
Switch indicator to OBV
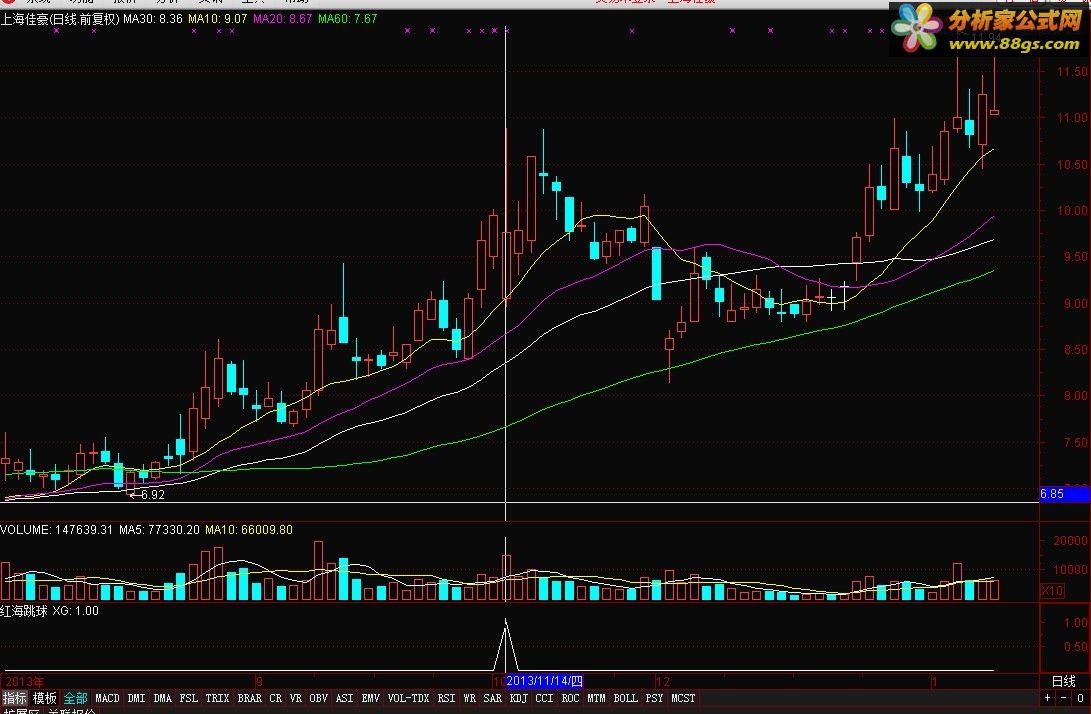tap(319, 698)
